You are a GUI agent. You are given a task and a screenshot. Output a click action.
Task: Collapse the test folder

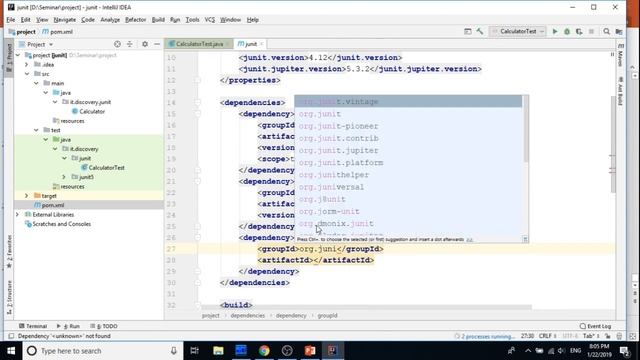pyautogui.click(x=36, y=130)
